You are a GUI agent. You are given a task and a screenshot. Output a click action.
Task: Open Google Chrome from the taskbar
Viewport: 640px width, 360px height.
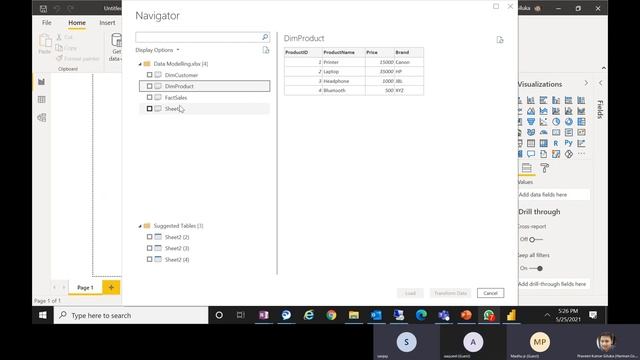(x=331, y=315)
